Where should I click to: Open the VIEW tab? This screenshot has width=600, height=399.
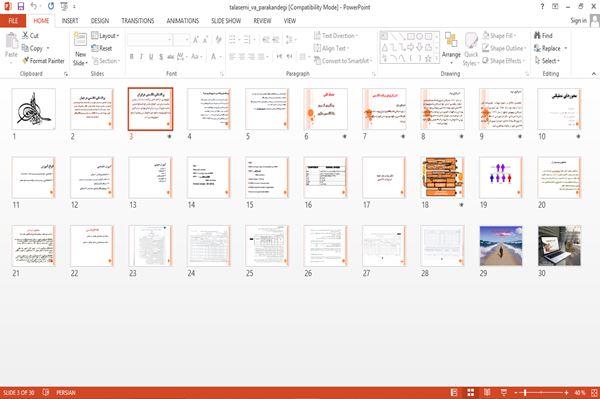click(x=290, y=21)
